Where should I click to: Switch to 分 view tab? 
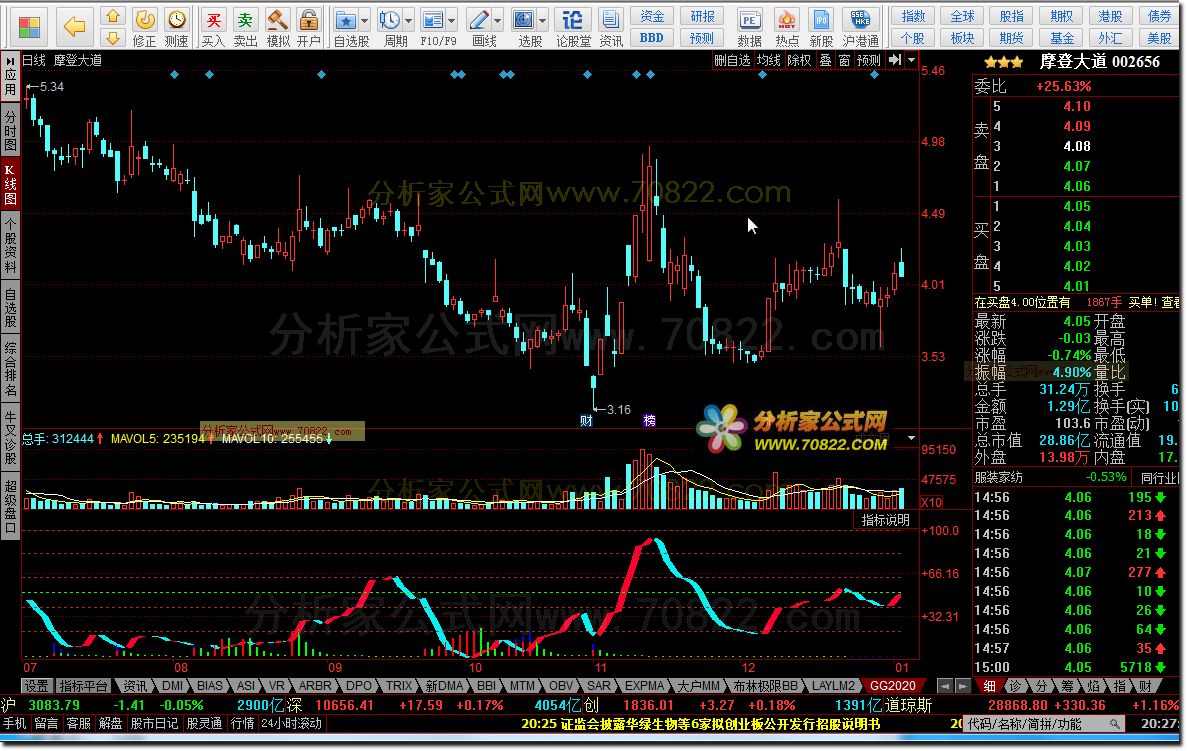(x=1042, y=686)
